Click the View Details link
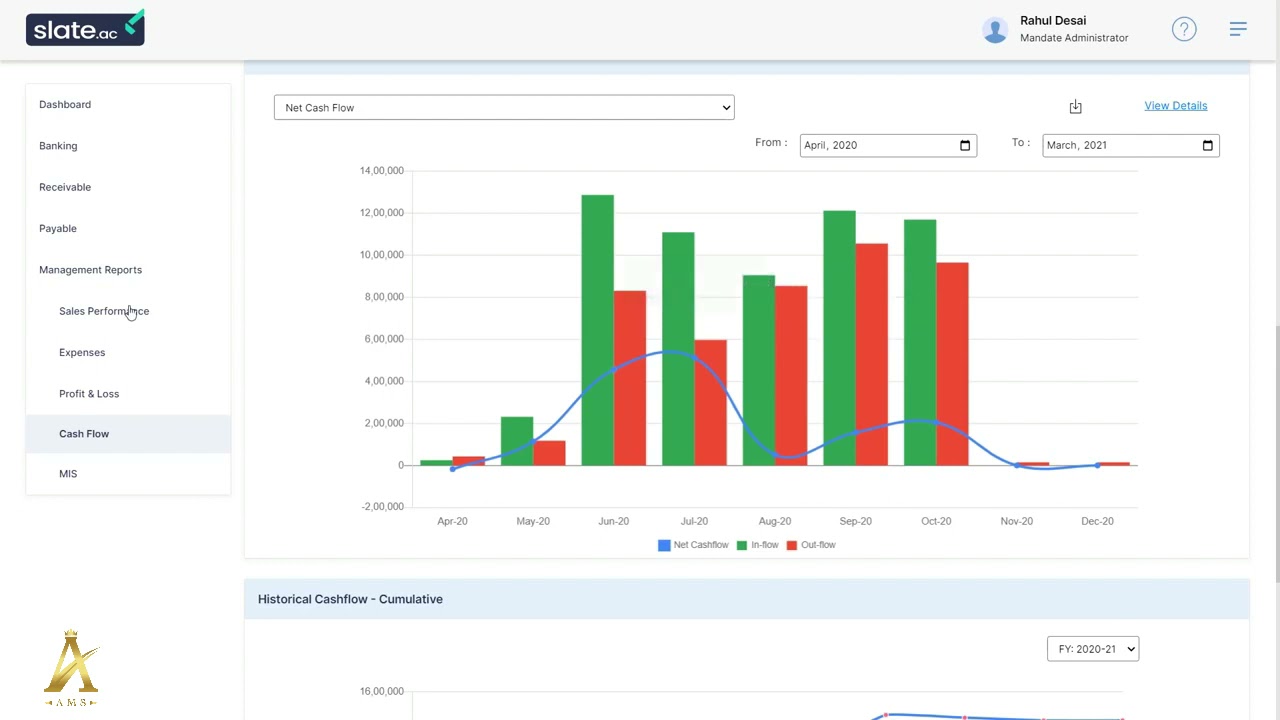 pyautogui.click(x=1176, y=105)
